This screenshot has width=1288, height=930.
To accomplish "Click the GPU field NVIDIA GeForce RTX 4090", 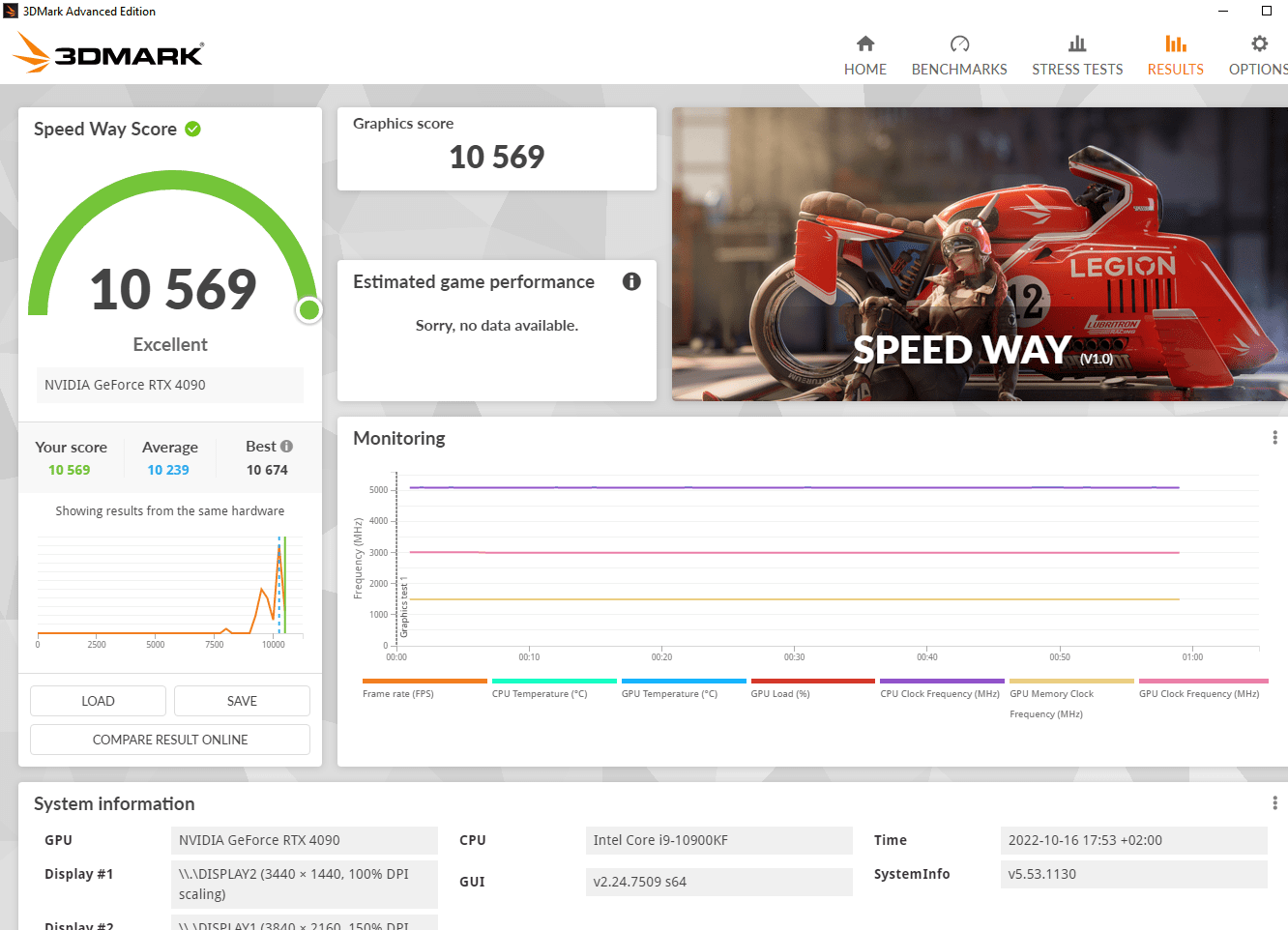I will tap(305, 840).
